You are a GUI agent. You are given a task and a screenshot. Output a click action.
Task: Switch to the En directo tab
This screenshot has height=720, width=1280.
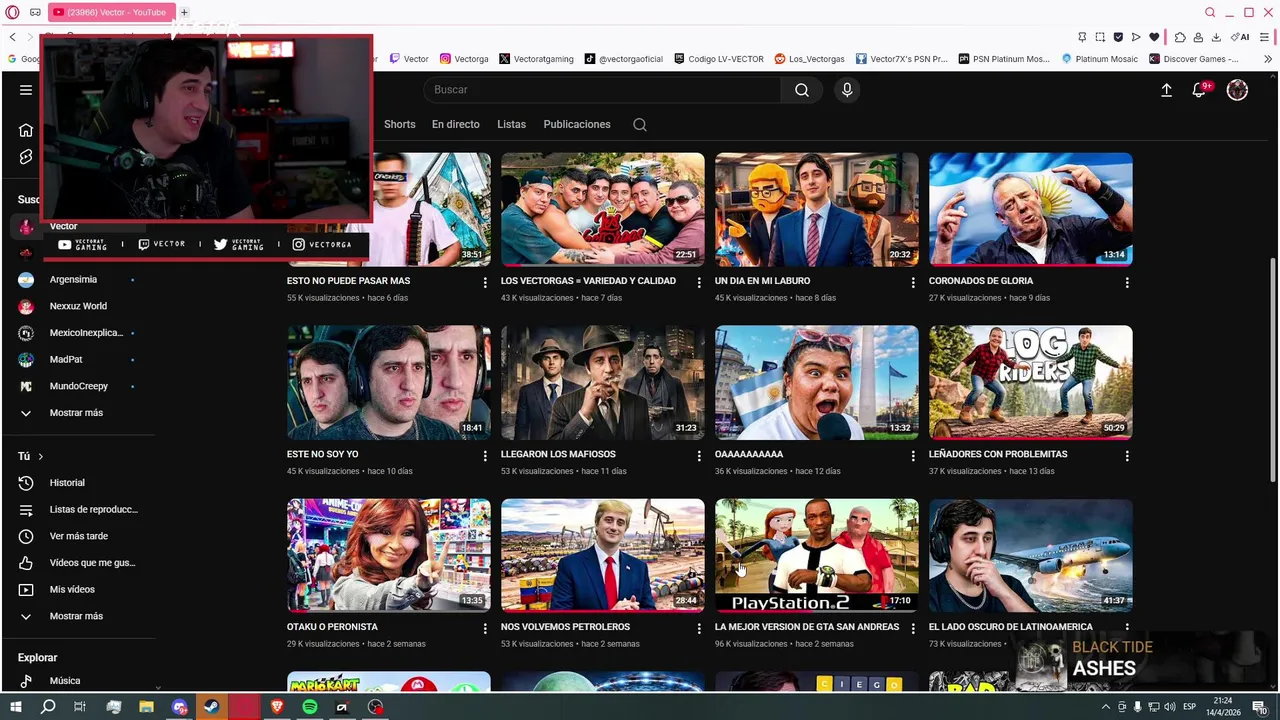coord(456,125)
